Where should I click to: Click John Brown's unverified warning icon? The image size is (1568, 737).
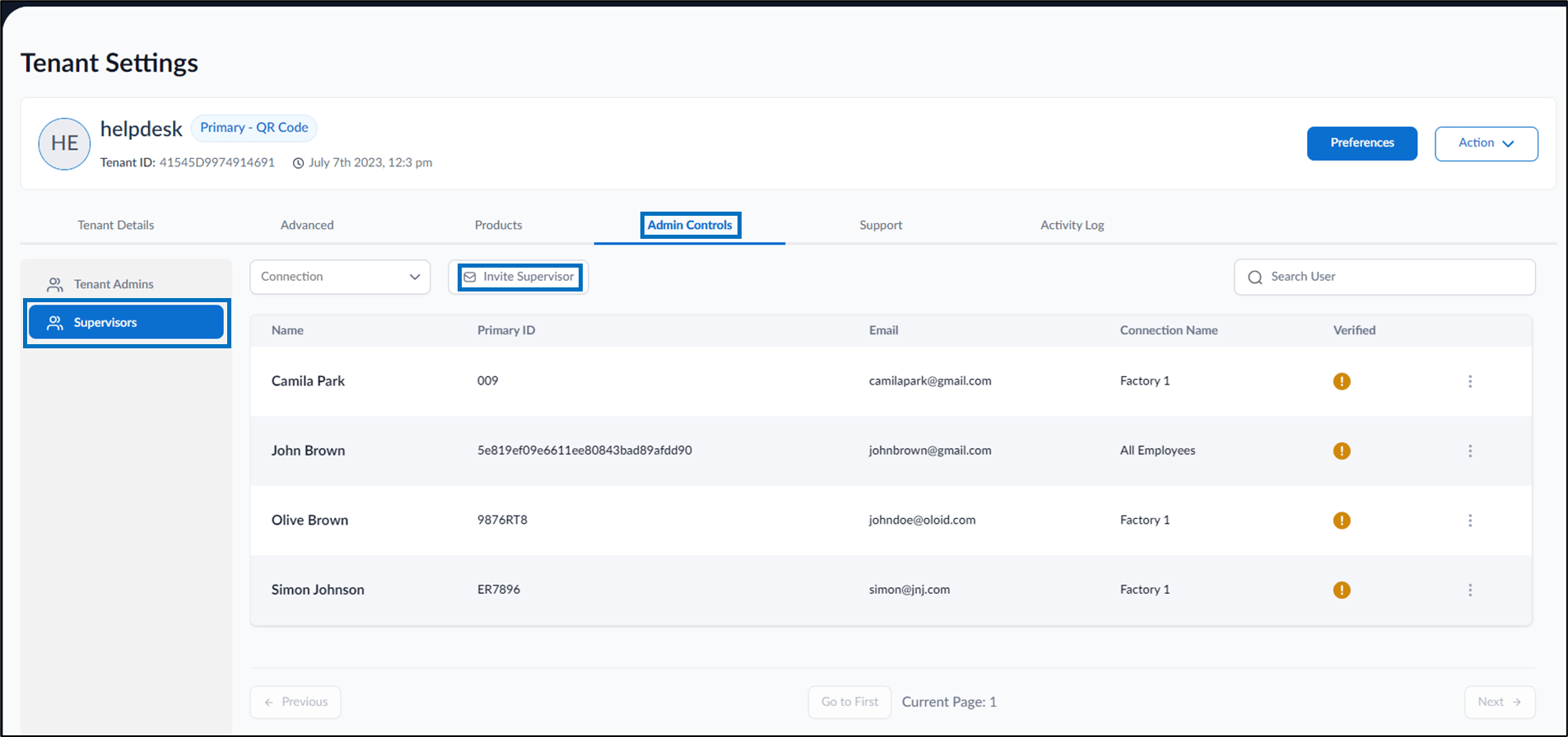pyautogui.click(x=1342, y=451)
